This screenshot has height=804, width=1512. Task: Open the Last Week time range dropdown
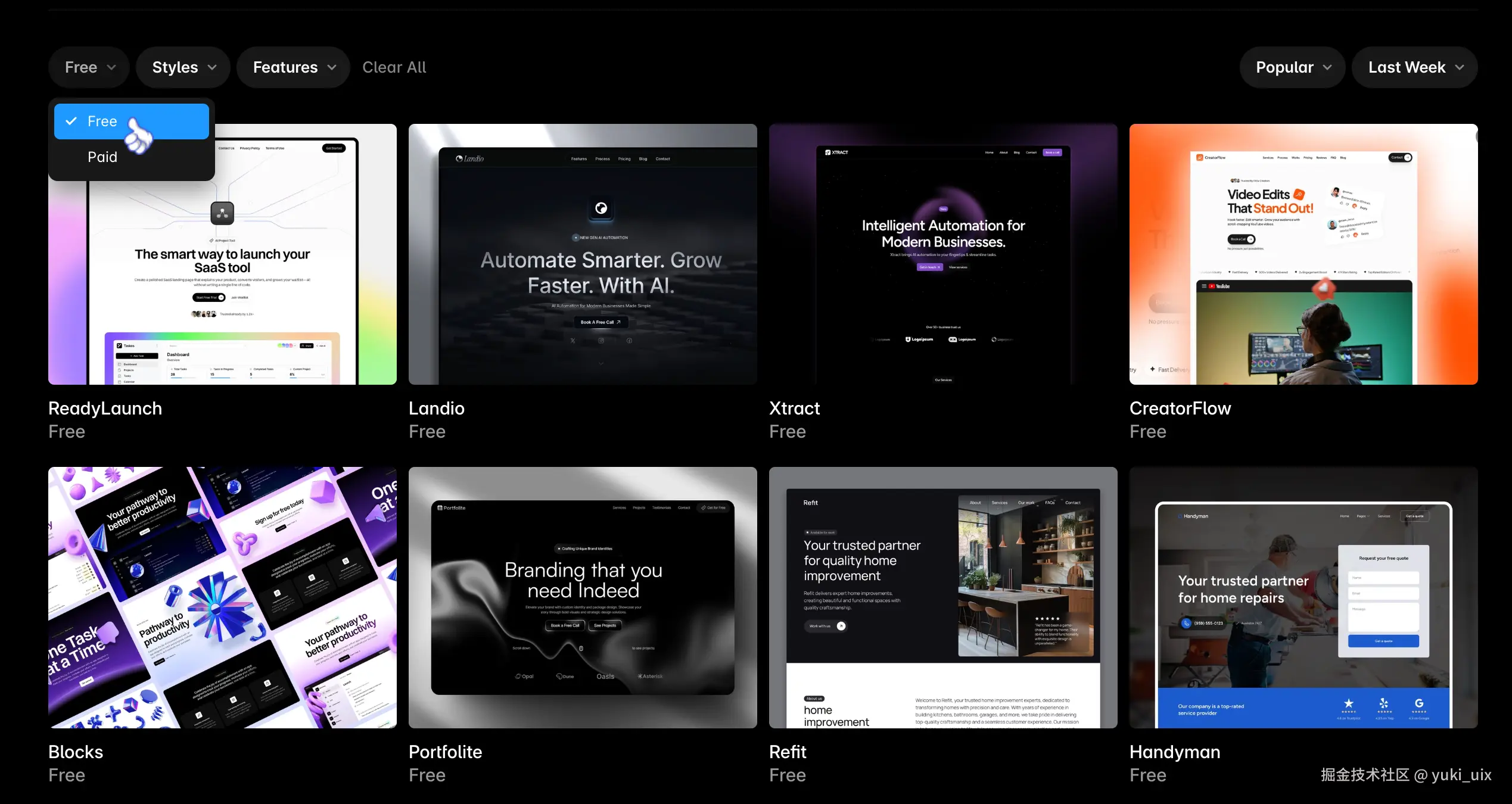[x=1415, y=67]
